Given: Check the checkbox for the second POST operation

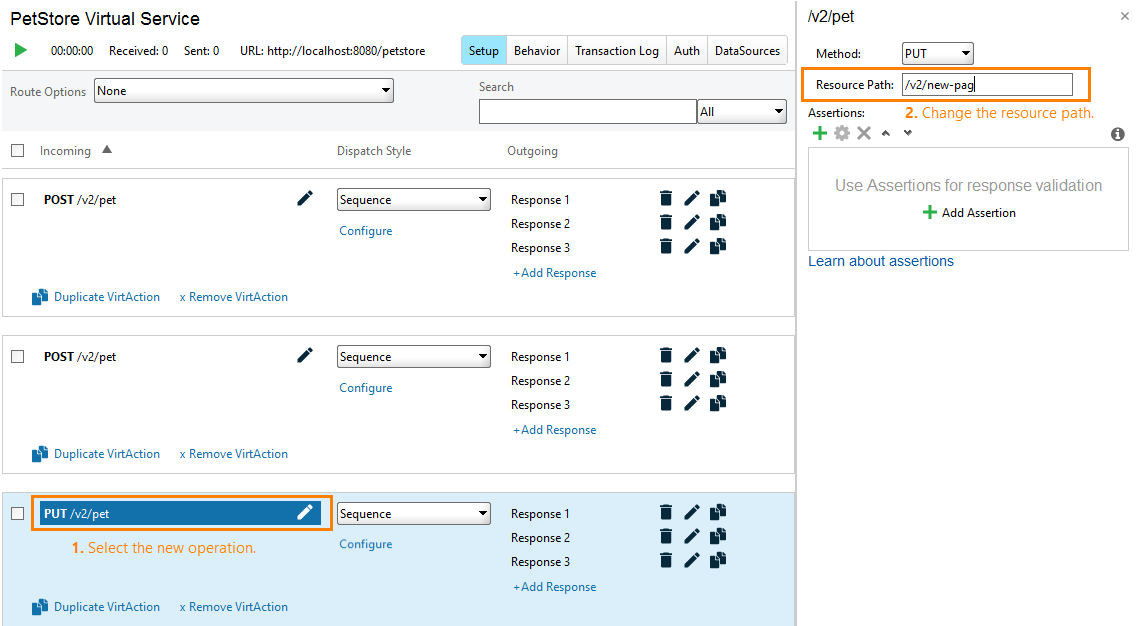Looking at the screenshot, I should [x=17, y=356].
